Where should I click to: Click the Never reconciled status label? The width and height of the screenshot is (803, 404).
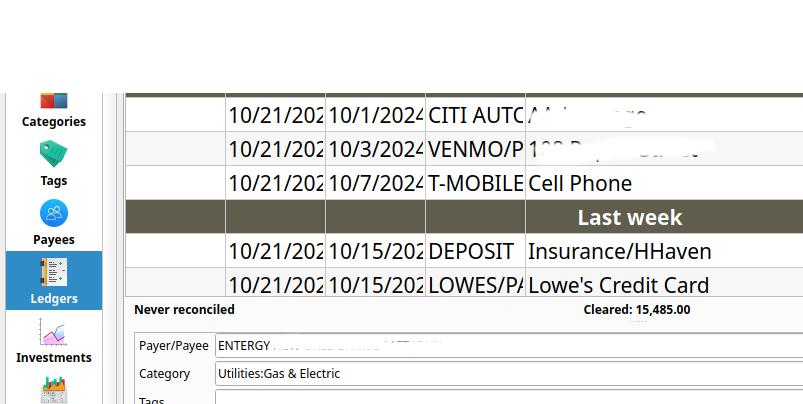click(184, 310)
